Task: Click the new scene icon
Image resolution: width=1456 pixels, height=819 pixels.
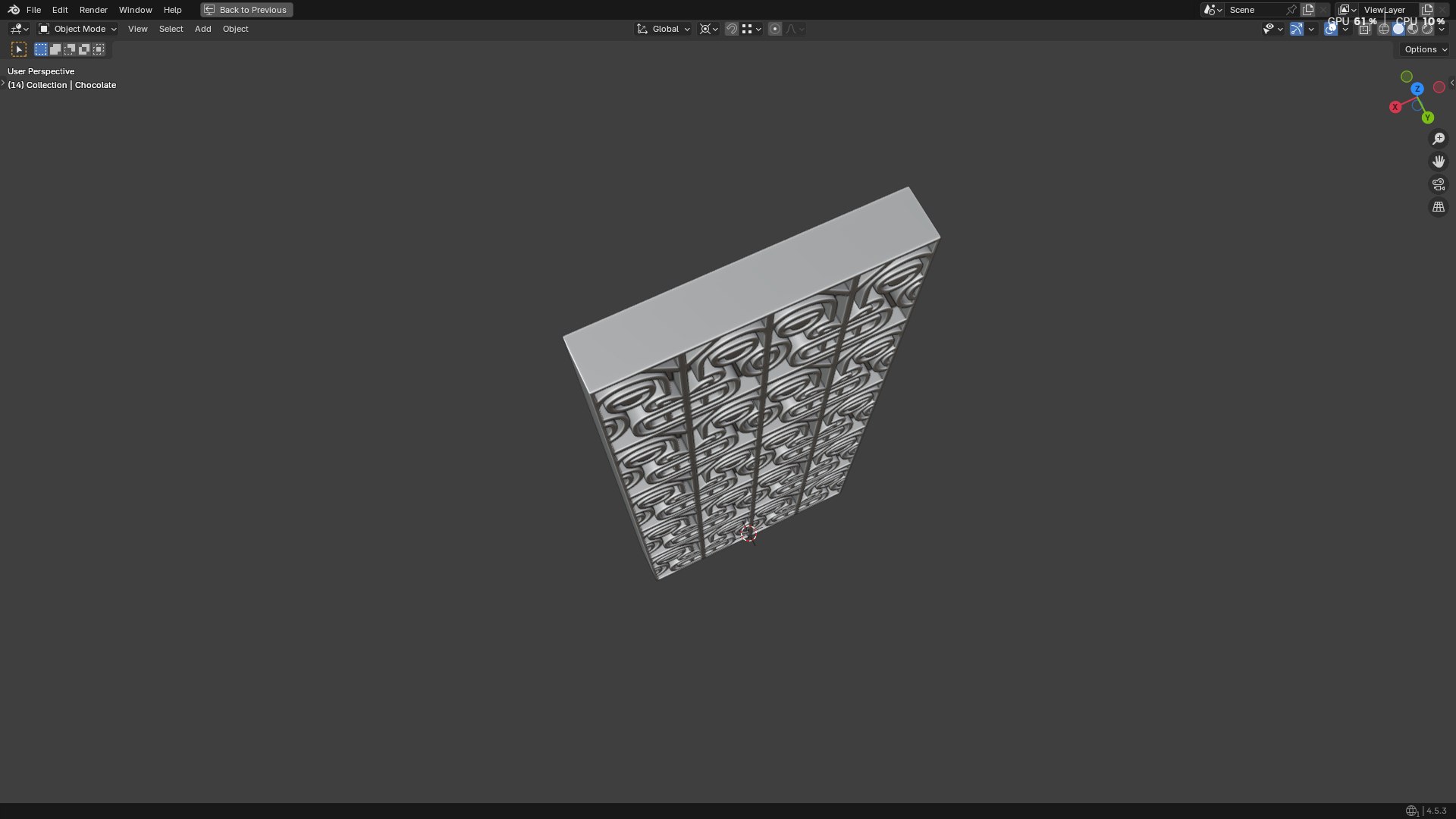Action: click(x=1308, y=10)
